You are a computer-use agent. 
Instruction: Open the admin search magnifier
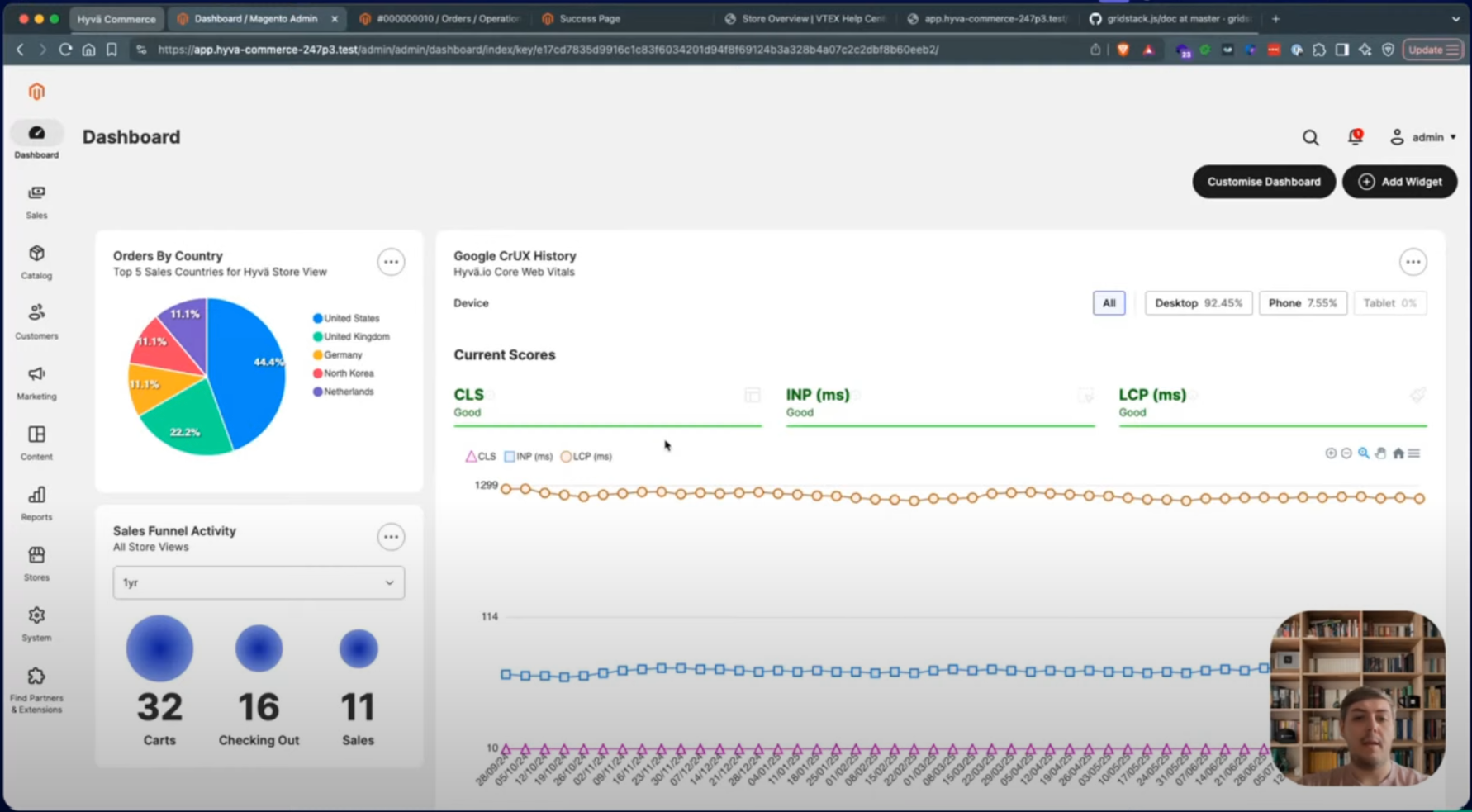(x=1310, y=137)
